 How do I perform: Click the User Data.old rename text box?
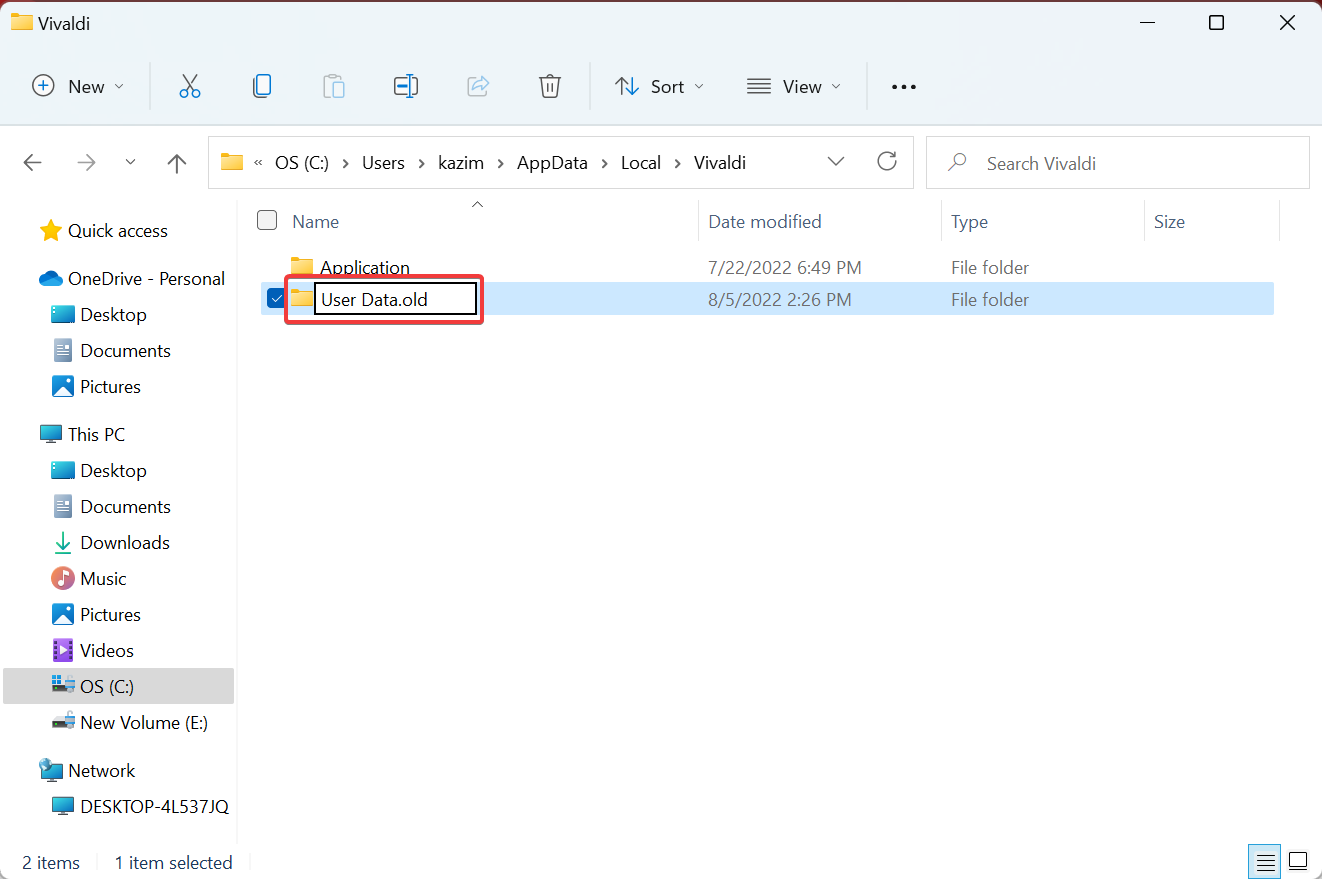click(x=395, y=299)
